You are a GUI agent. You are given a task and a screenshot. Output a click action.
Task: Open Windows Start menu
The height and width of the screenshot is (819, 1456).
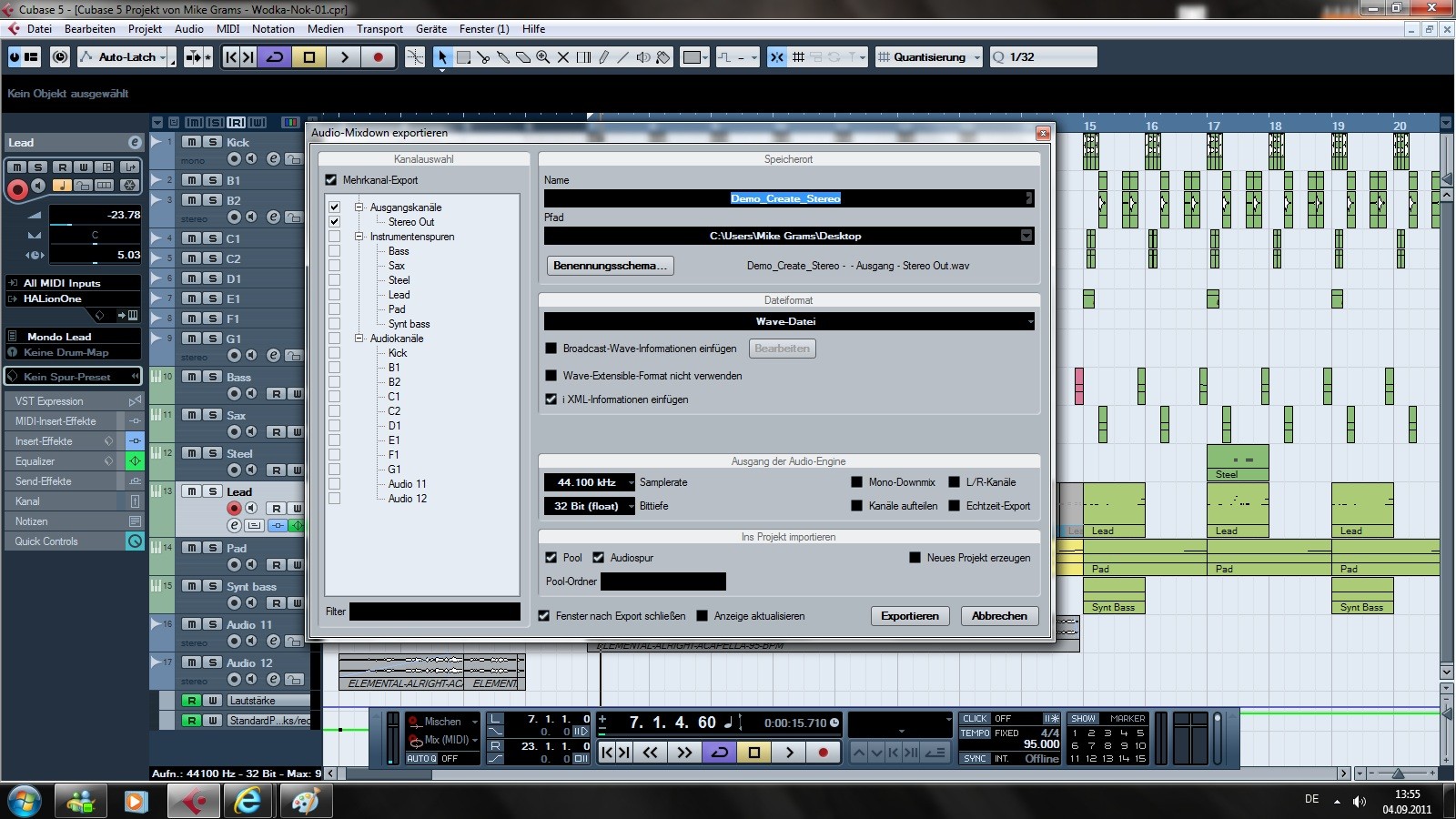(x=25, y=802)
